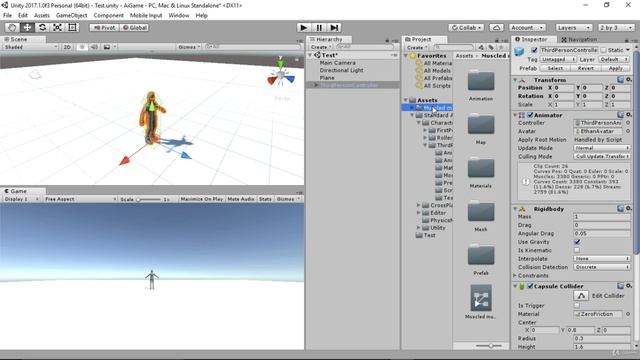Toggle the Pivot button
The height and width of the screenshot is (360, 640).
pos(104,27)
